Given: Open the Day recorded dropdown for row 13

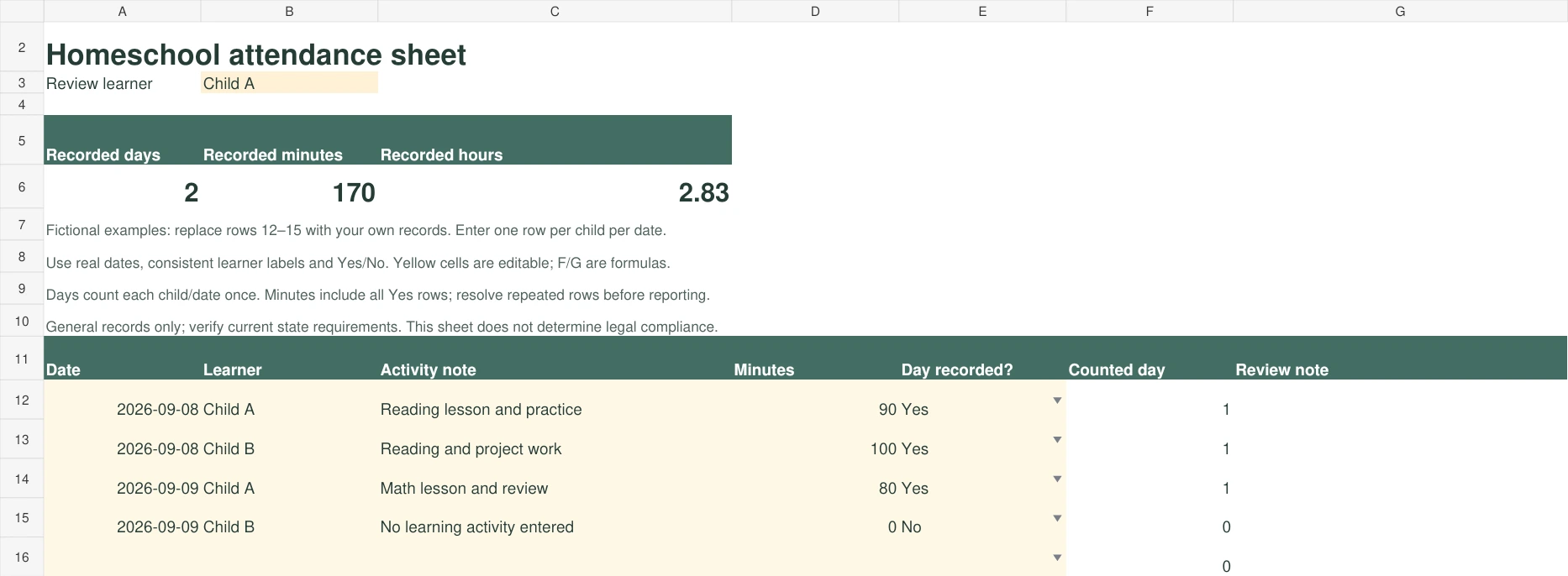Looking at the screenshot, I should tap(1057, 440).
